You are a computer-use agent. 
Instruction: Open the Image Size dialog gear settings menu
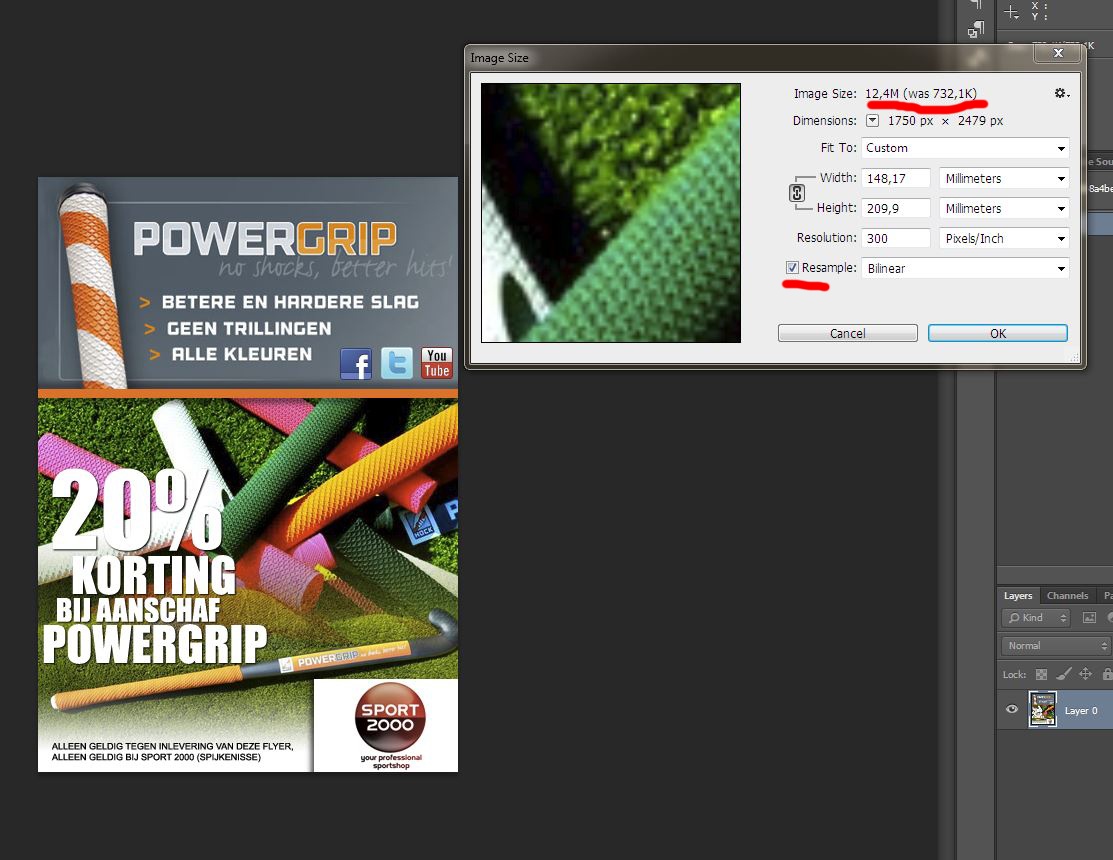[1061, 94]
